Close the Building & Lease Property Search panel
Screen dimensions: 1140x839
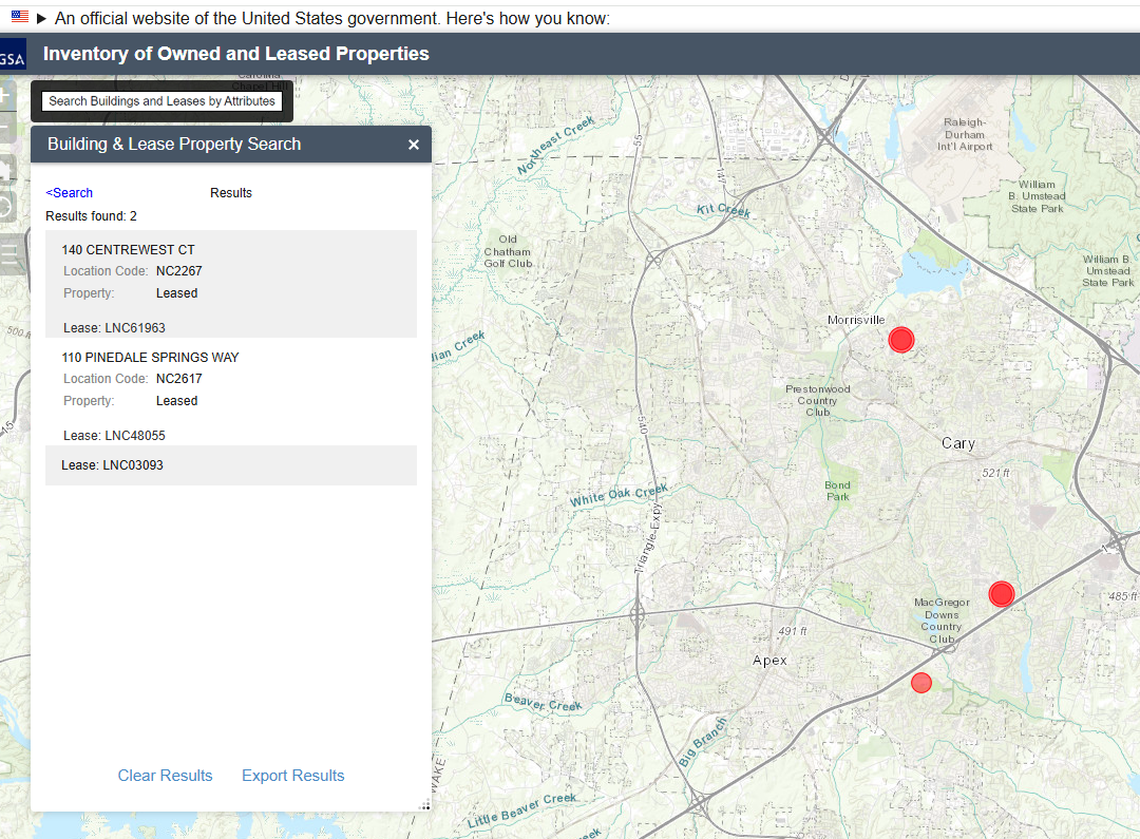(413, 144)
